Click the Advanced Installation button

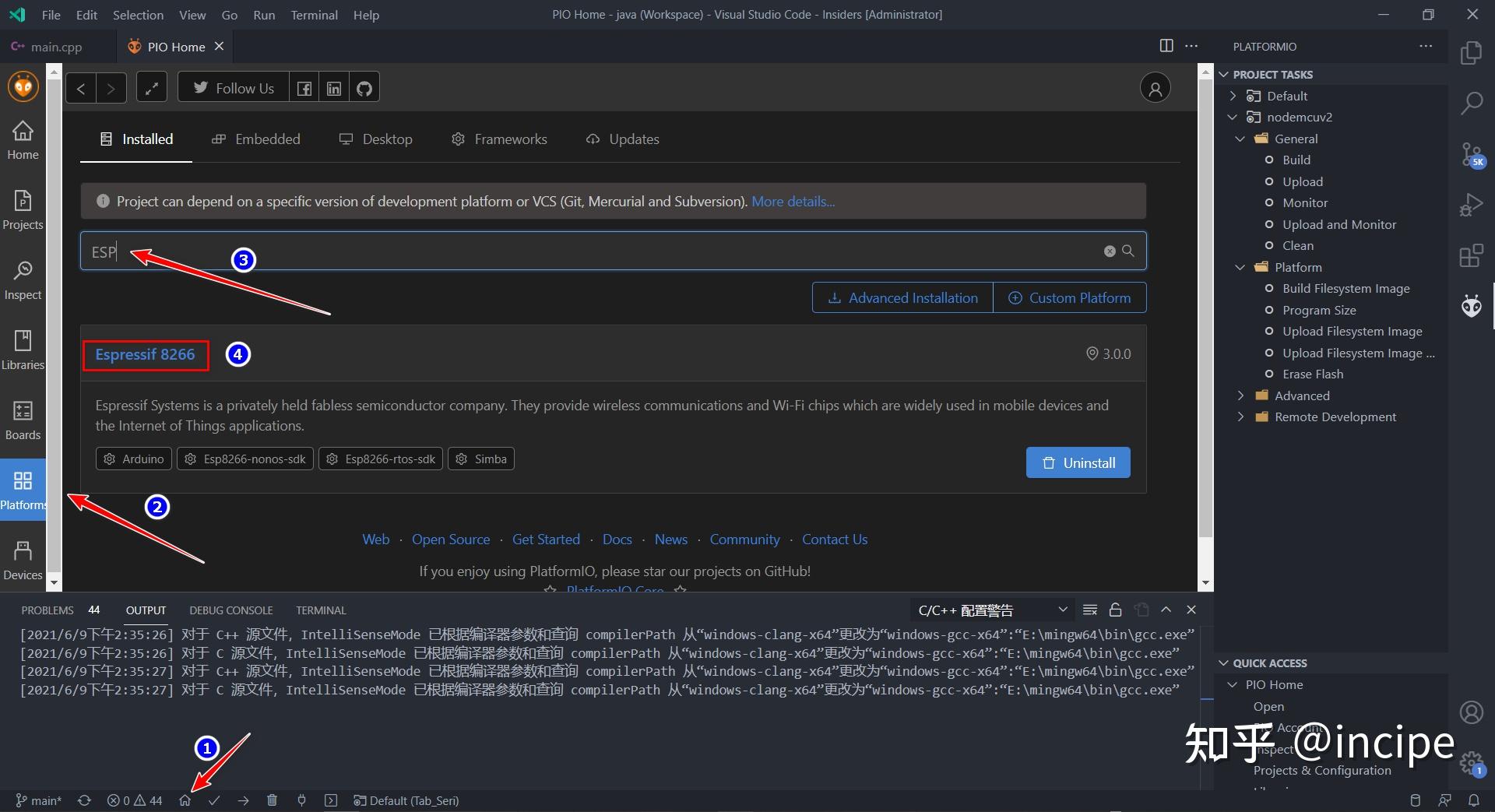[x=902, y=297]
